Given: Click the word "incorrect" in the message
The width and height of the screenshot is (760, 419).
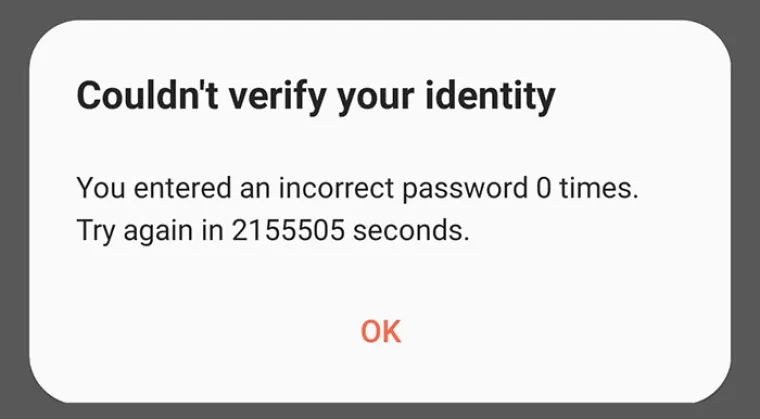Looking at the screenshot, I should point(336,188).
